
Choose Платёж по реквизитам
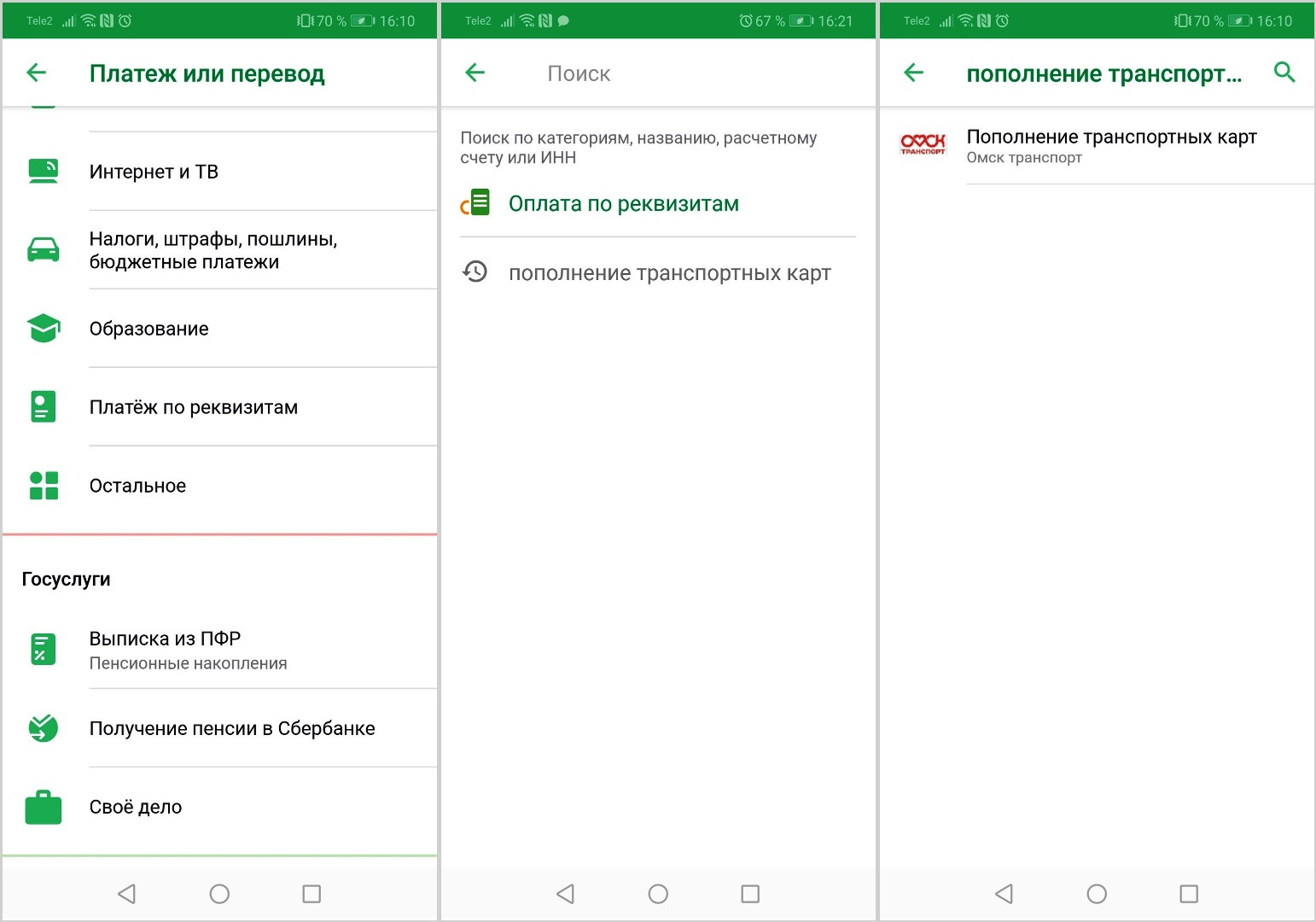[219, 407]
